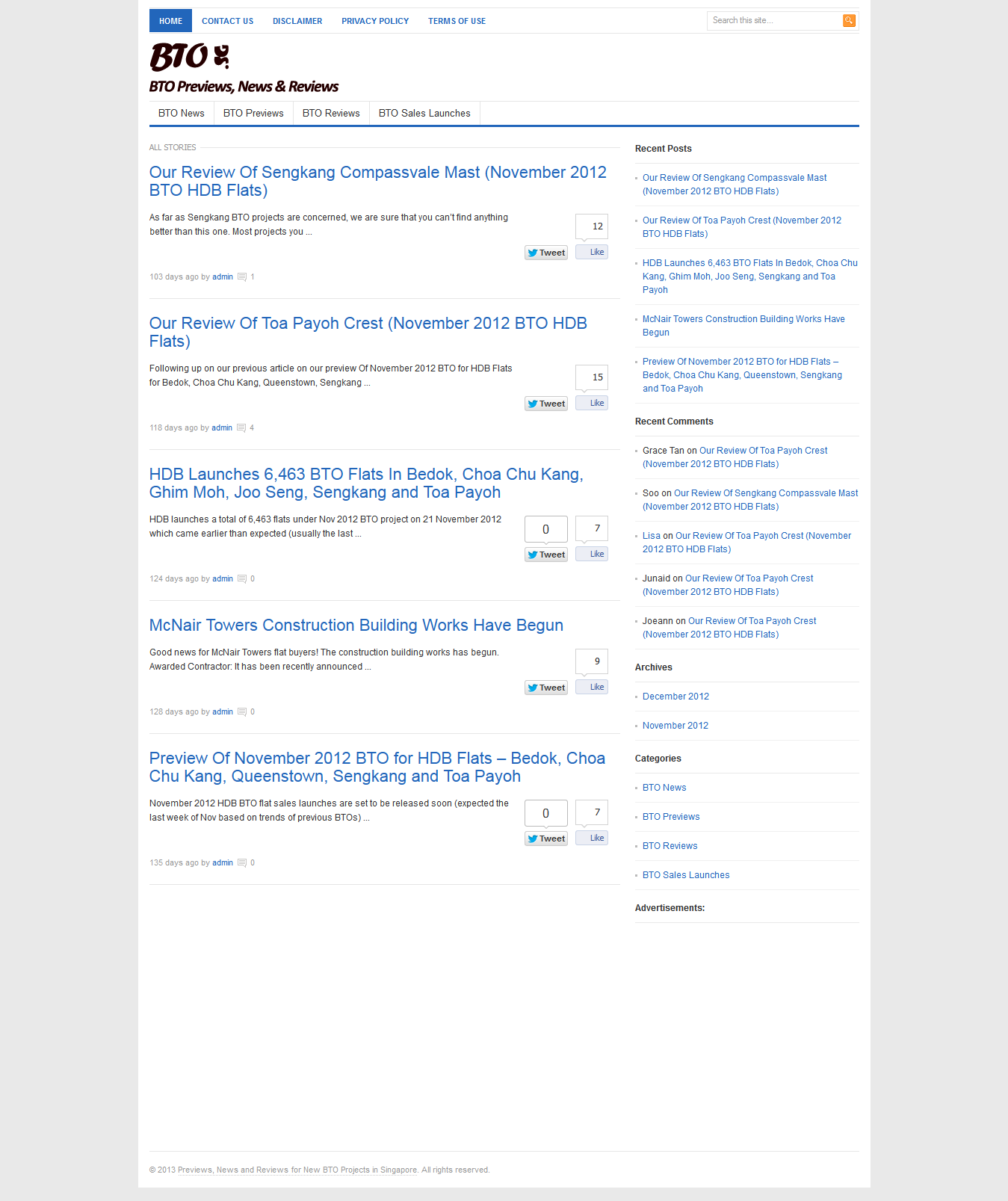This screenshot has width=1008, height=1201.
Task: Open BTO Reviews category in sidebar
Action: click(x=670, y=846)
